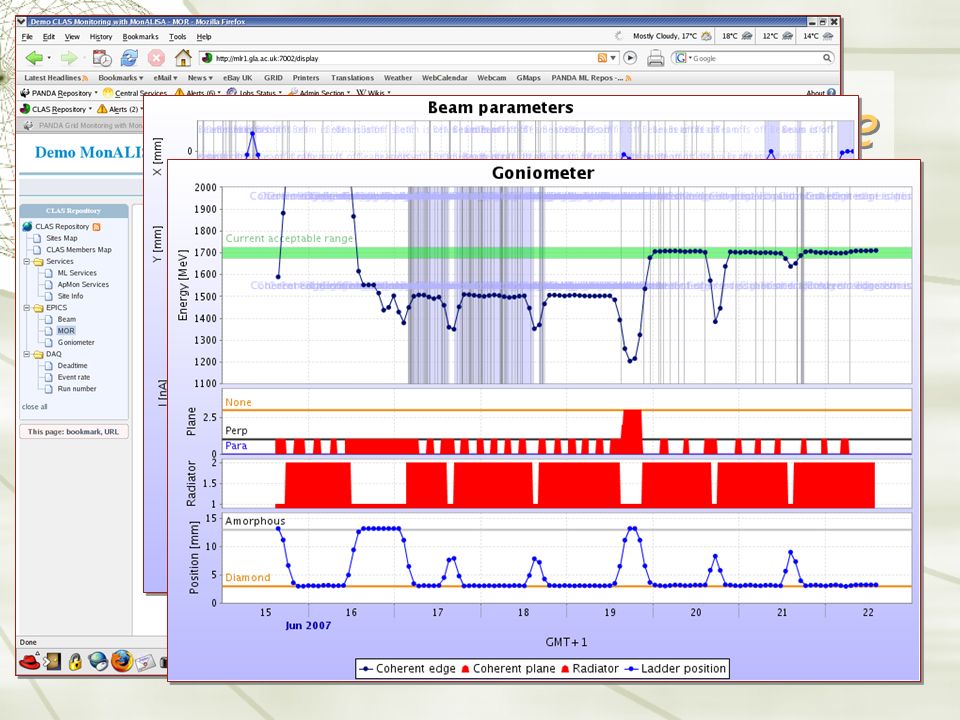
Task: Open the Home page icon
Action: (183, 58)
